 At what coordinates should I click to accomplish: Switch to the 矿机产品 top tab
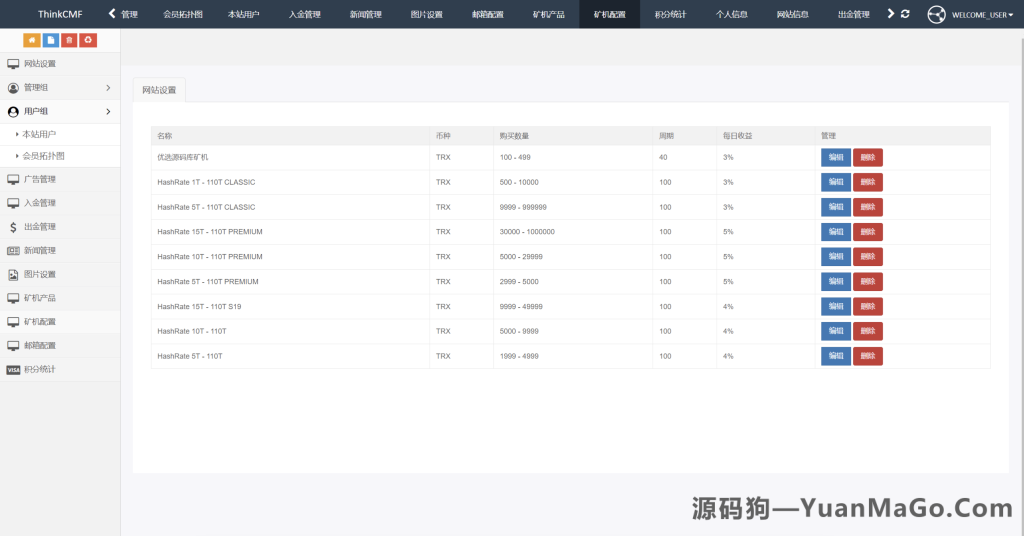548,15
